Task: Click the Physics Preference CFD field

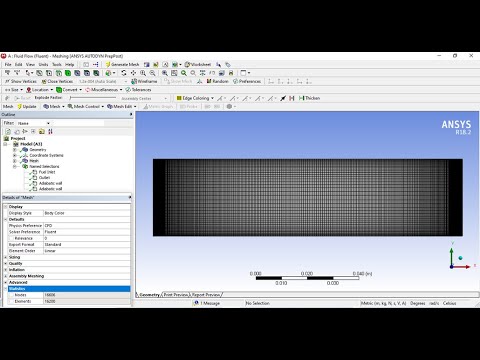Action: [87, 226]
